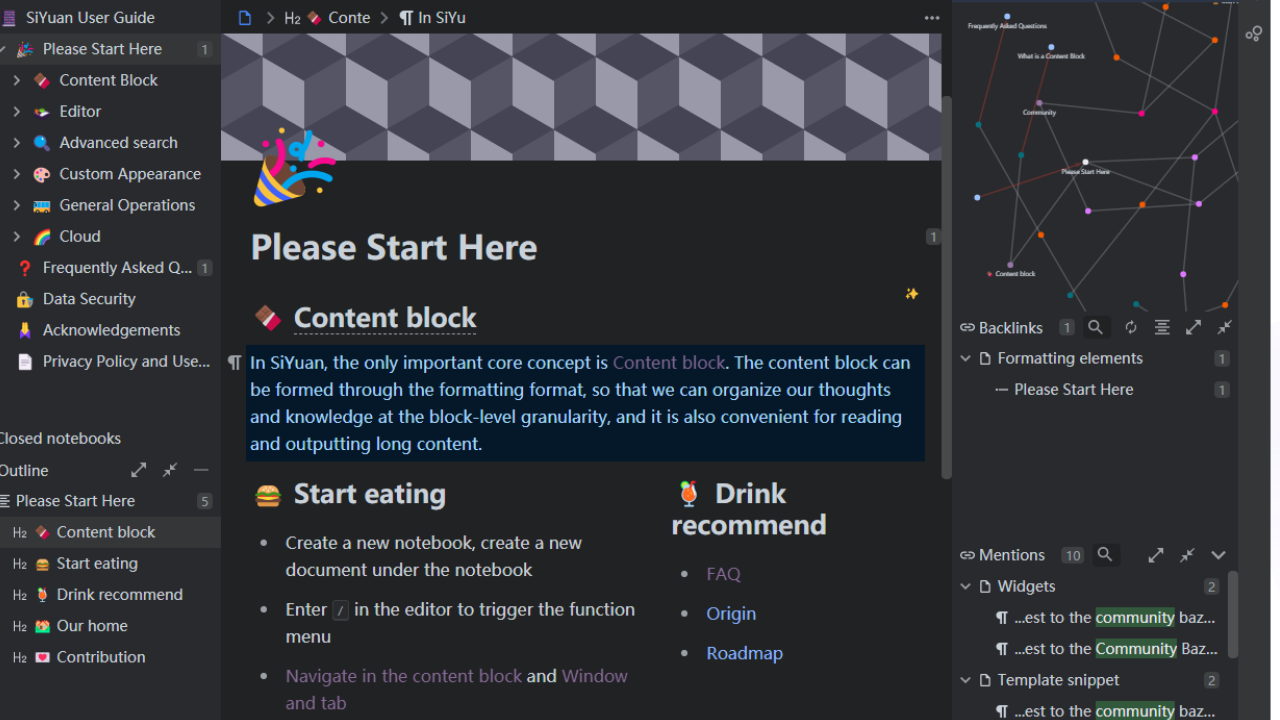Expand the General Operations folder
The width and height of the screenshot is (1280, 720).
[17, 205]
